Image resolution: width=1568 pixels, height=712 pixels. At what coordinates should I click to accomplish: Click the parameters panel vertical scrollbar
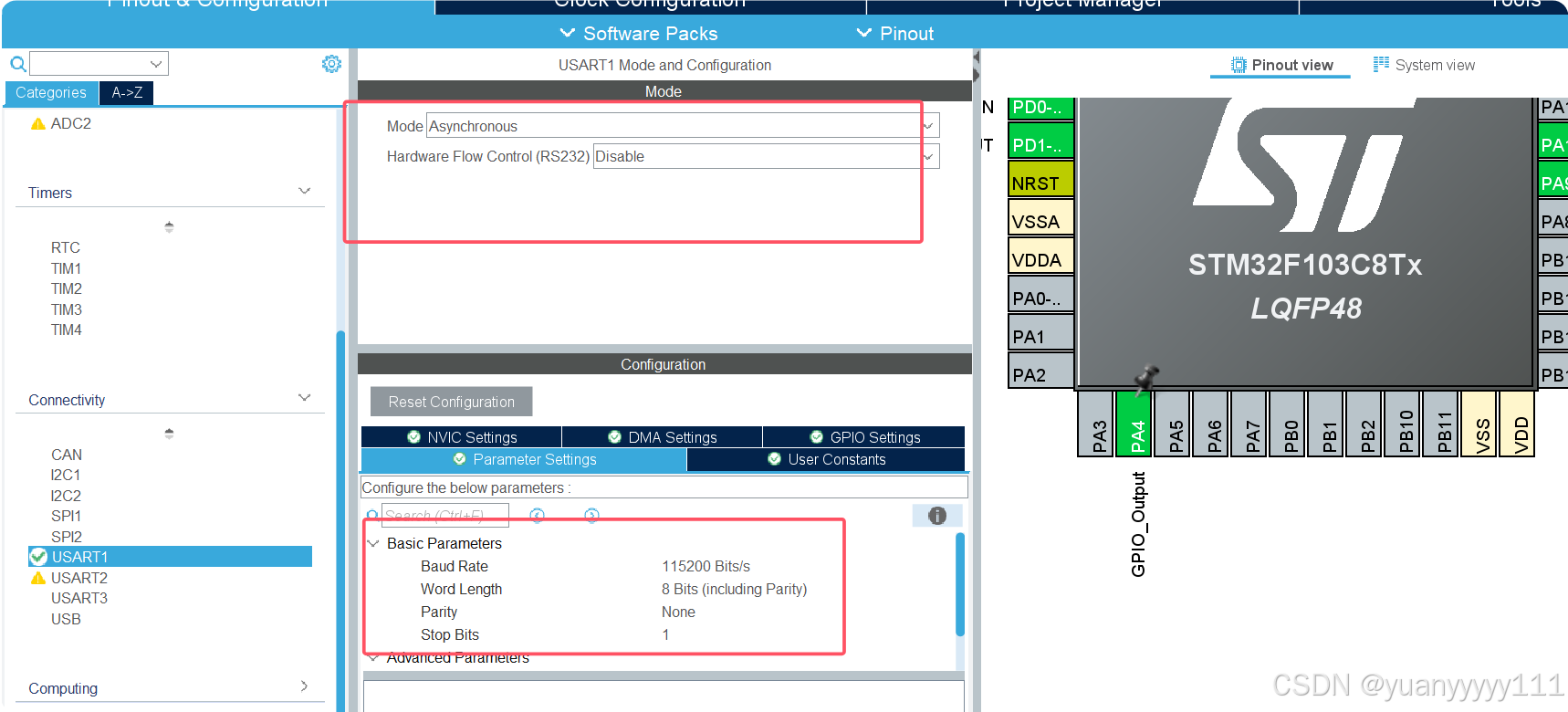[960, 584]
